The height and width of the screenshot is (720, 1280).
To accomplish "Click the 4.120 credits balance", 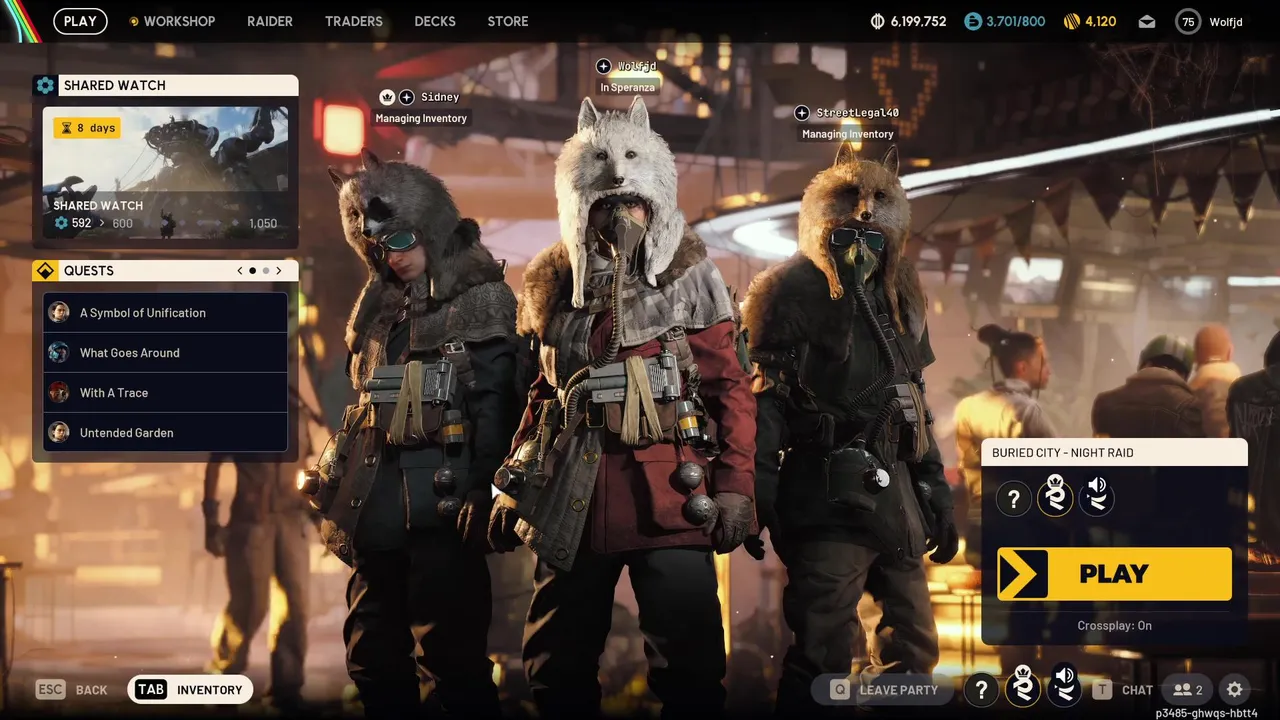I will [1100, 21].
